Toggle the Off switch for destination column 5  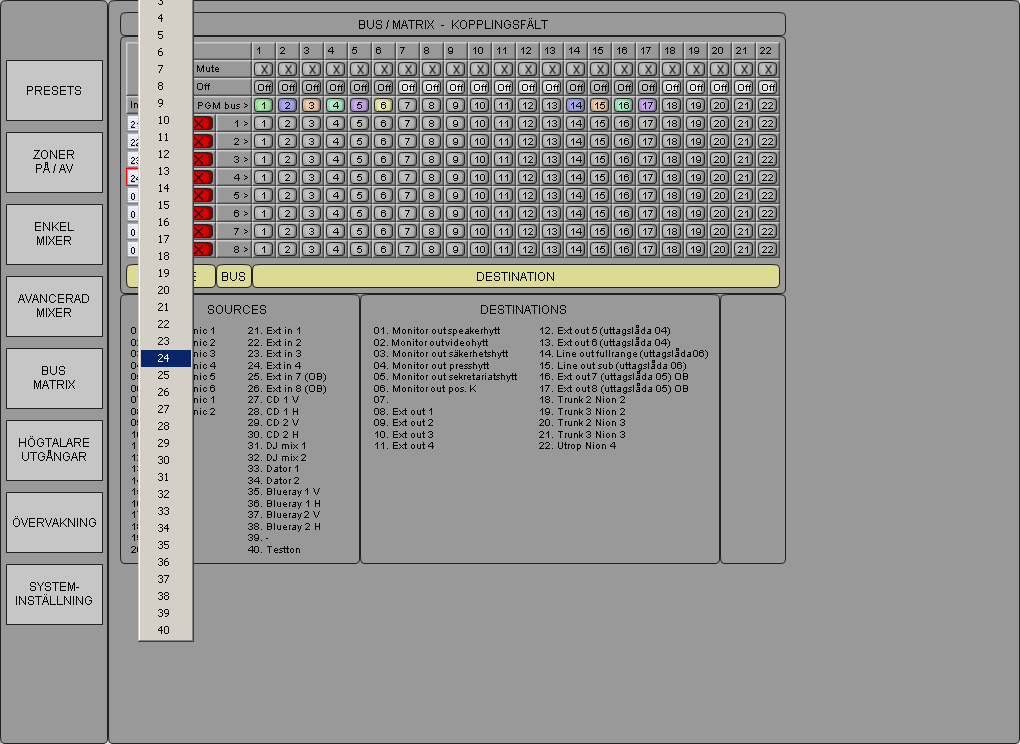(359, 87)
